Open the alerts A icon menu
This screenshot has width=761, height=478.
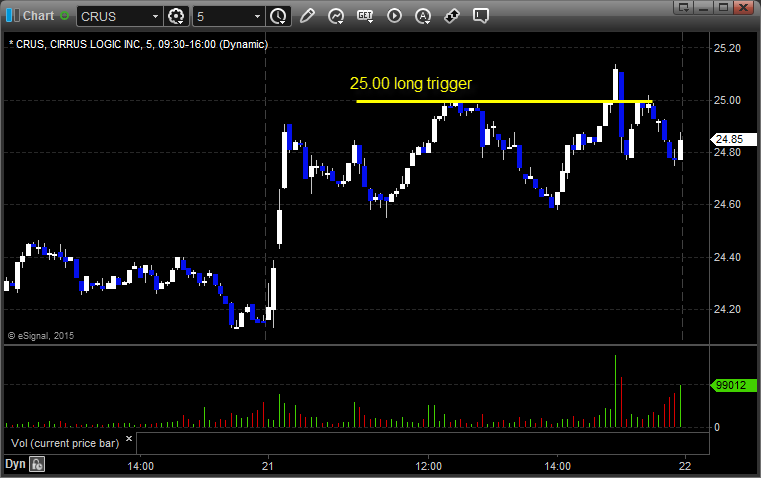pos(423,16)
